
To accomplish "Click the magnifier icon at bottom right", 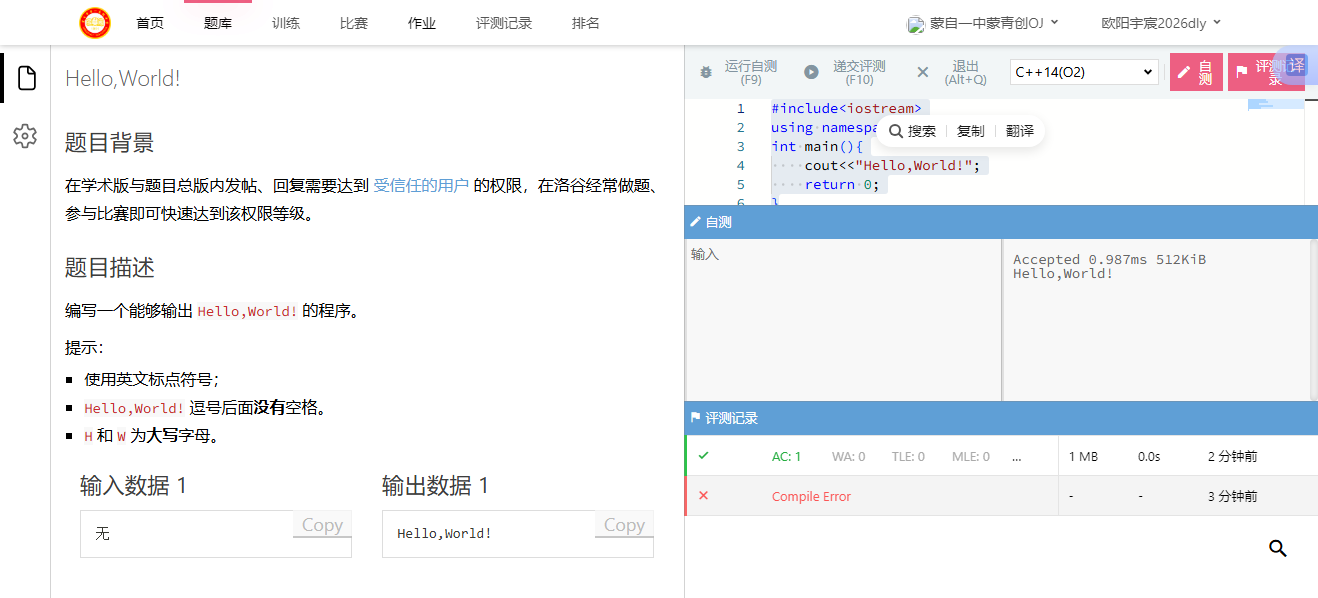I will click(x=1277, y=548).
